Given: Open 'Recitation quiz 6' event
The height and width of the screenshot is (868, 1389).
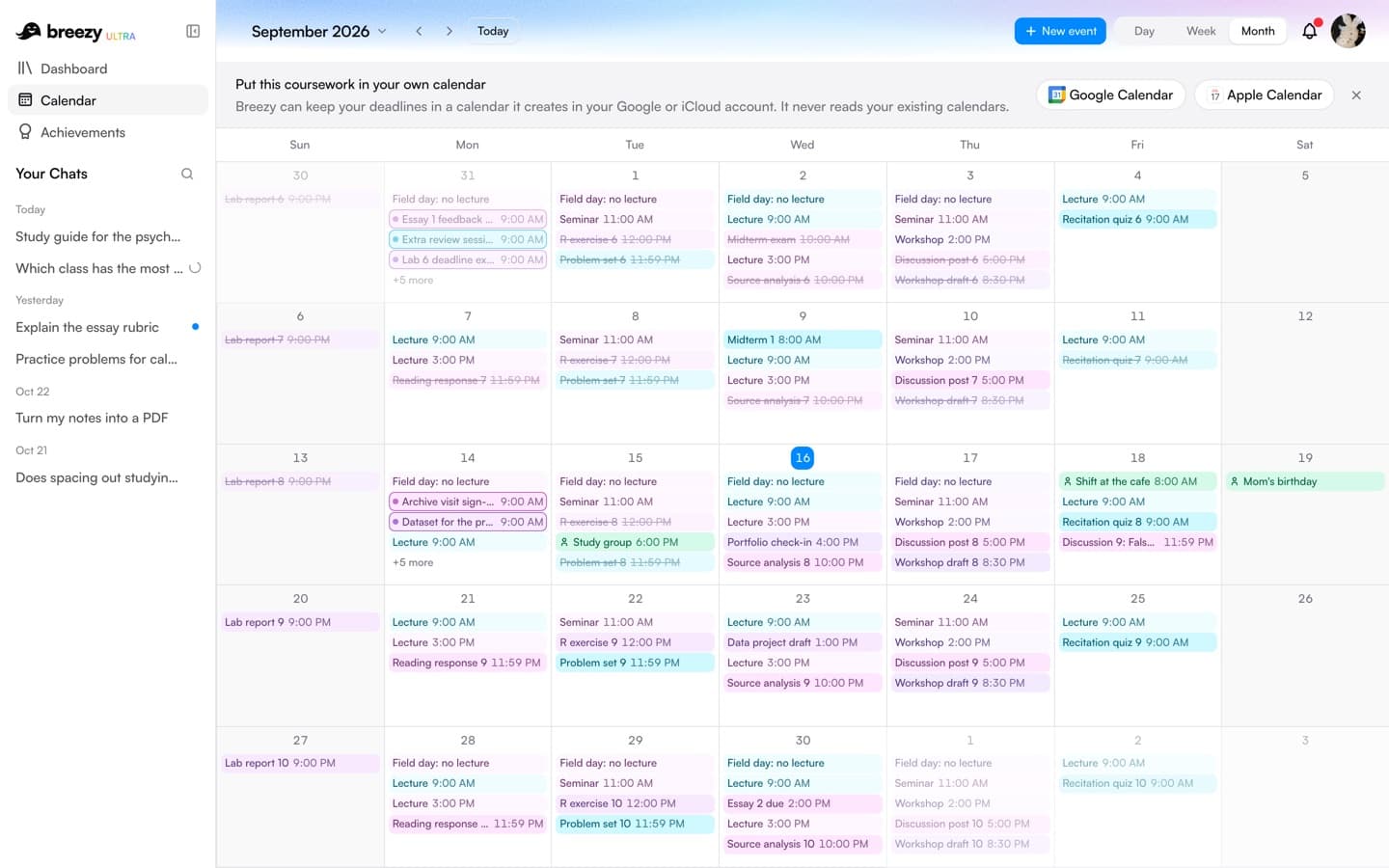Looking at the screenshot, I should 1137,219.
